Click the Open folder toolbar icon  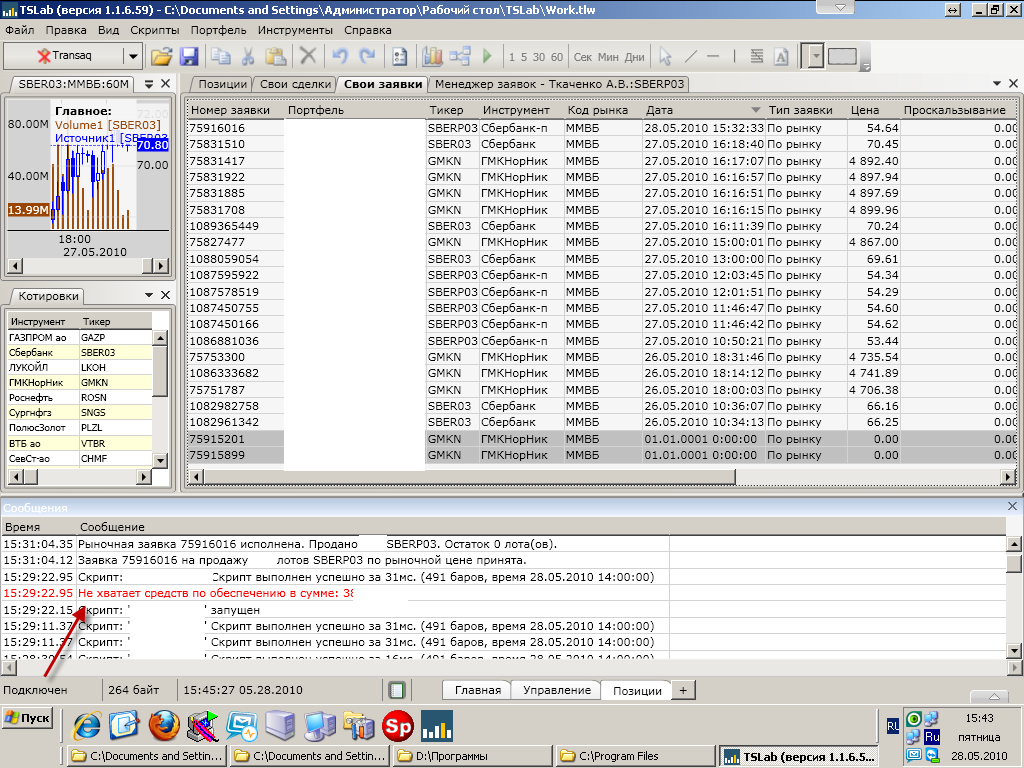[161, 56]
